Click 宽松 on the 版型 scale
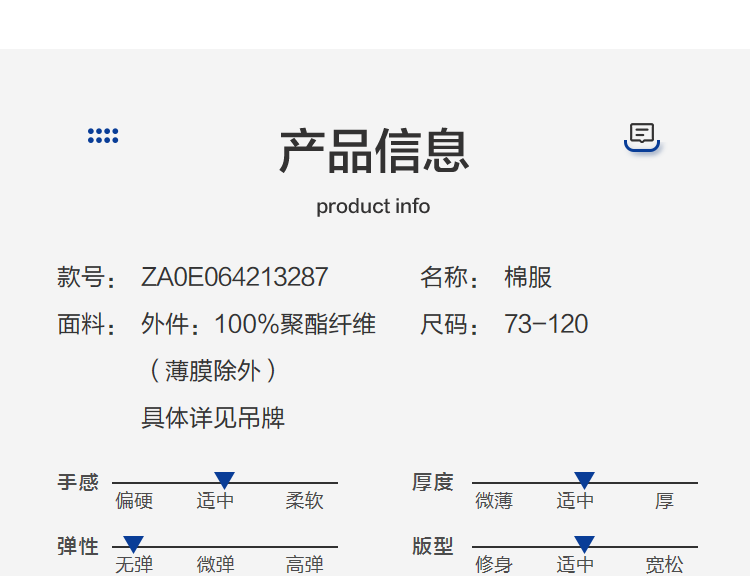 [x=664, y=565]
